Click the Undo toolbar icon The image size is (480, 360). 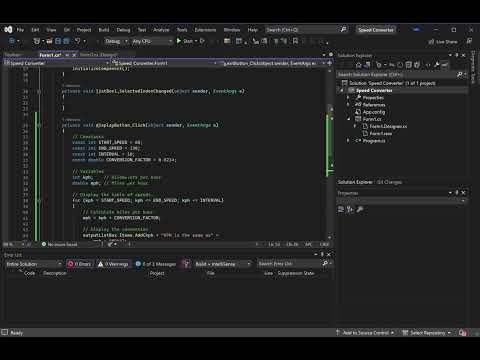click(77, 41)
